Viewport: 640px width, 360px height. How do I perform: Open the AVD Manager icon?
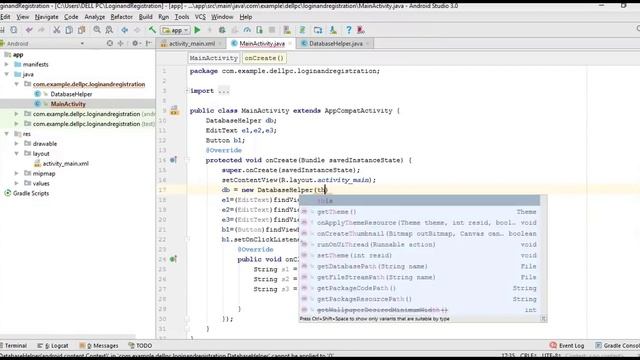click(287, 30)
